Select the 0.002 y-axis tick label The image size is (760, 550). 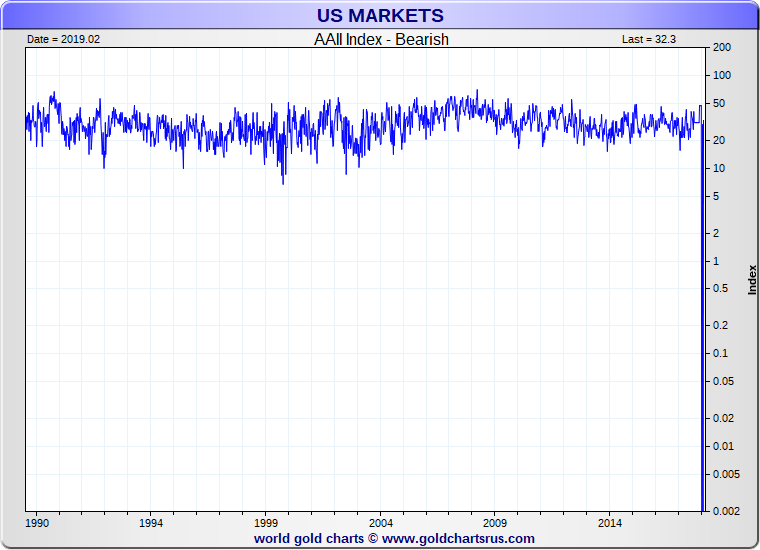point(724,511)
